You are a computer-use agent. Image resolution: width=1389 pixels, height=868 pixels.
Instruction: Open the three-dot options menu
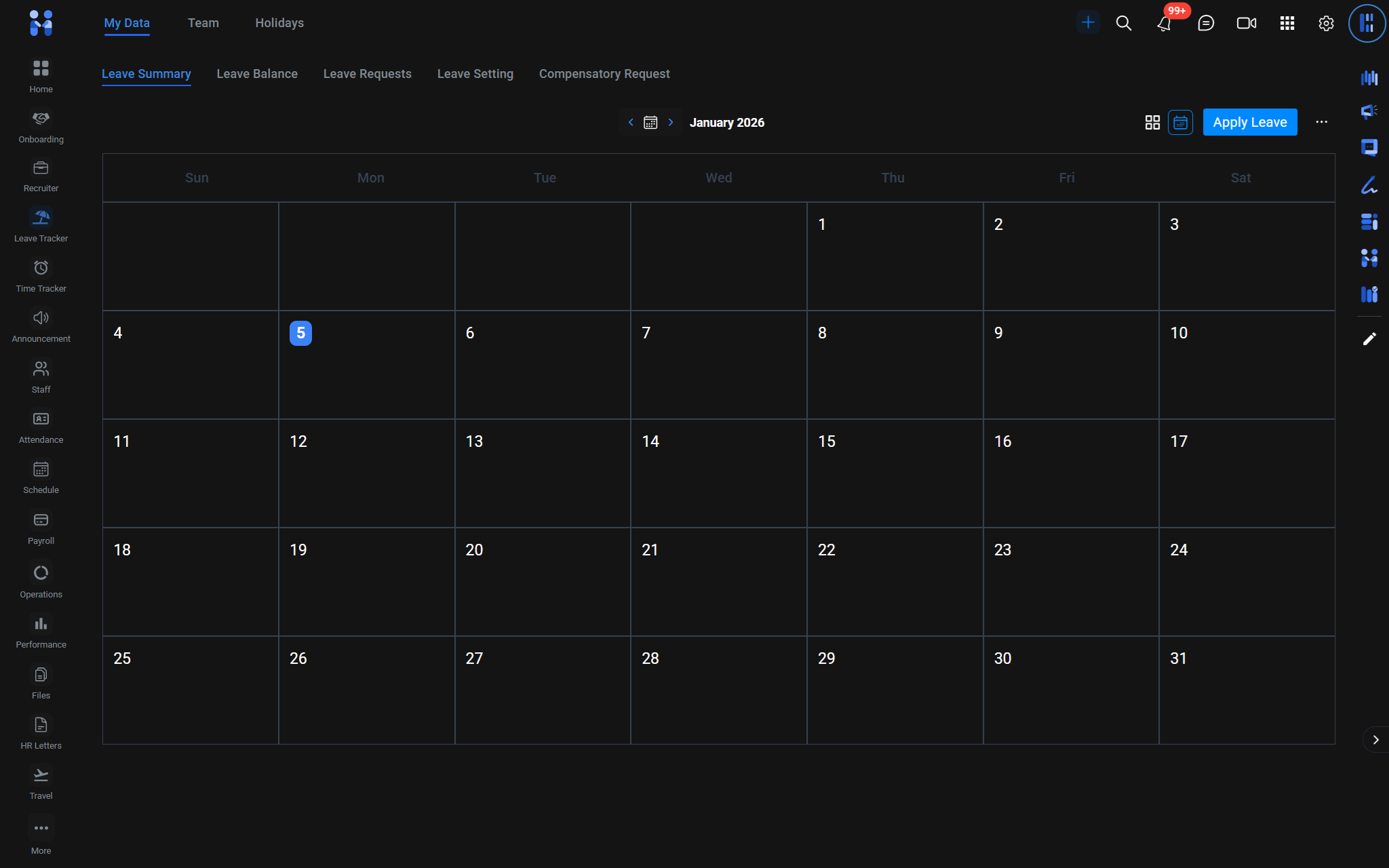tap(1321, 122)
